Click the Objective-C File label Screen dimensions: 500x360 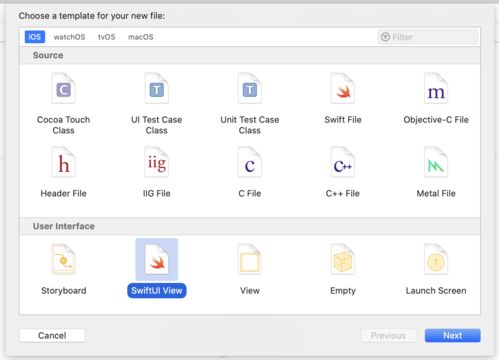(x=436, y=120)
